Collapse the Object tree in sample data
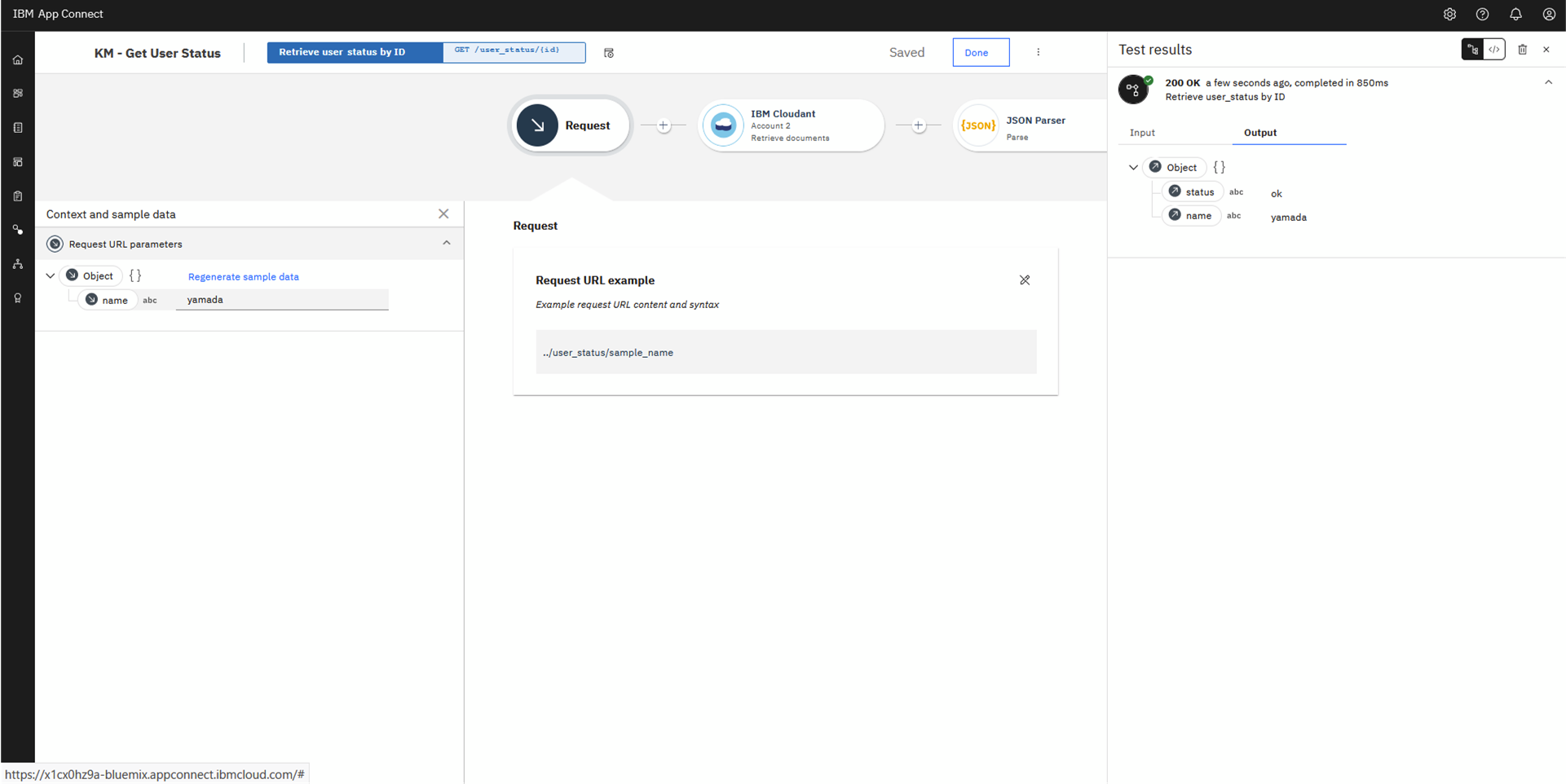The width and height of the screenshot is (1566, 784). click(x=51, y=275)
